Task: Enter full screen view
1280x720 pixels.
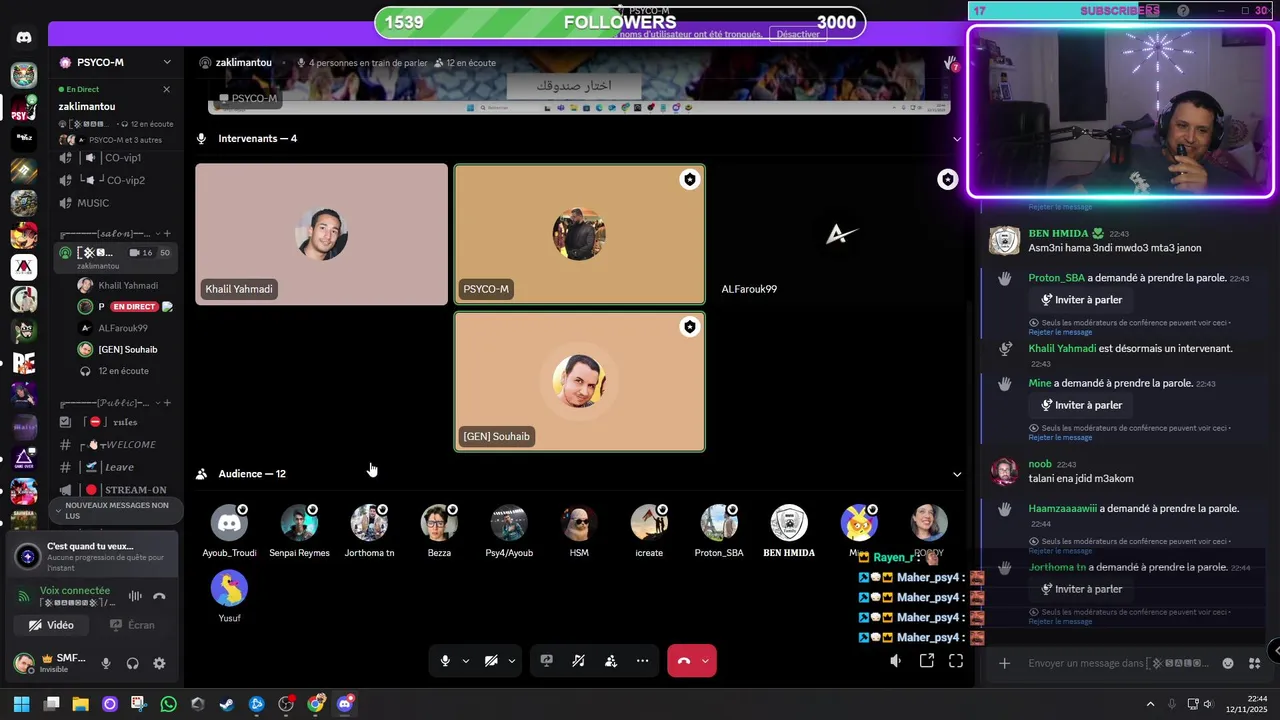Action: (956, 661)
